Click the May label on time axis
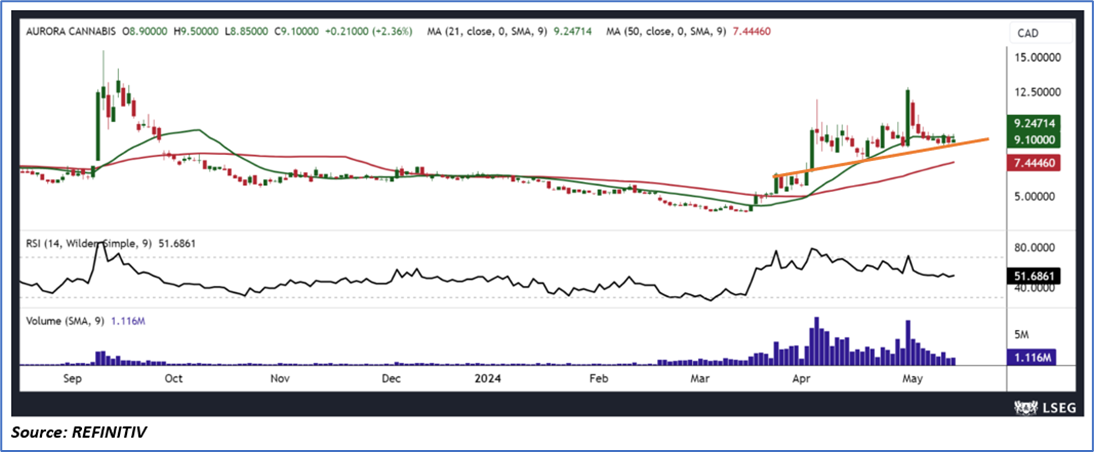The width and height of the screenshot is (1094, 452). click(x=913, y=379)
